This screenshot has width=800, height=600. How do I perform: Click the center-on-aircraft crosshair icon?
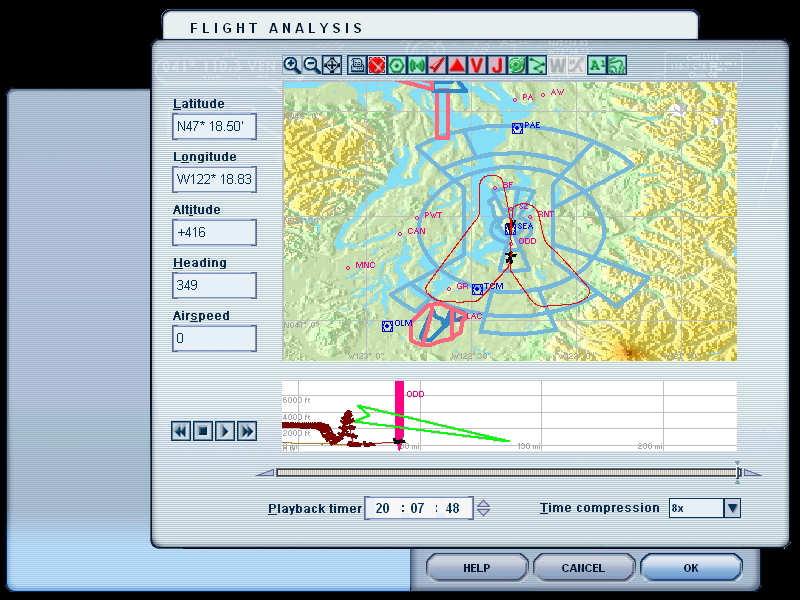pos(332,65)
